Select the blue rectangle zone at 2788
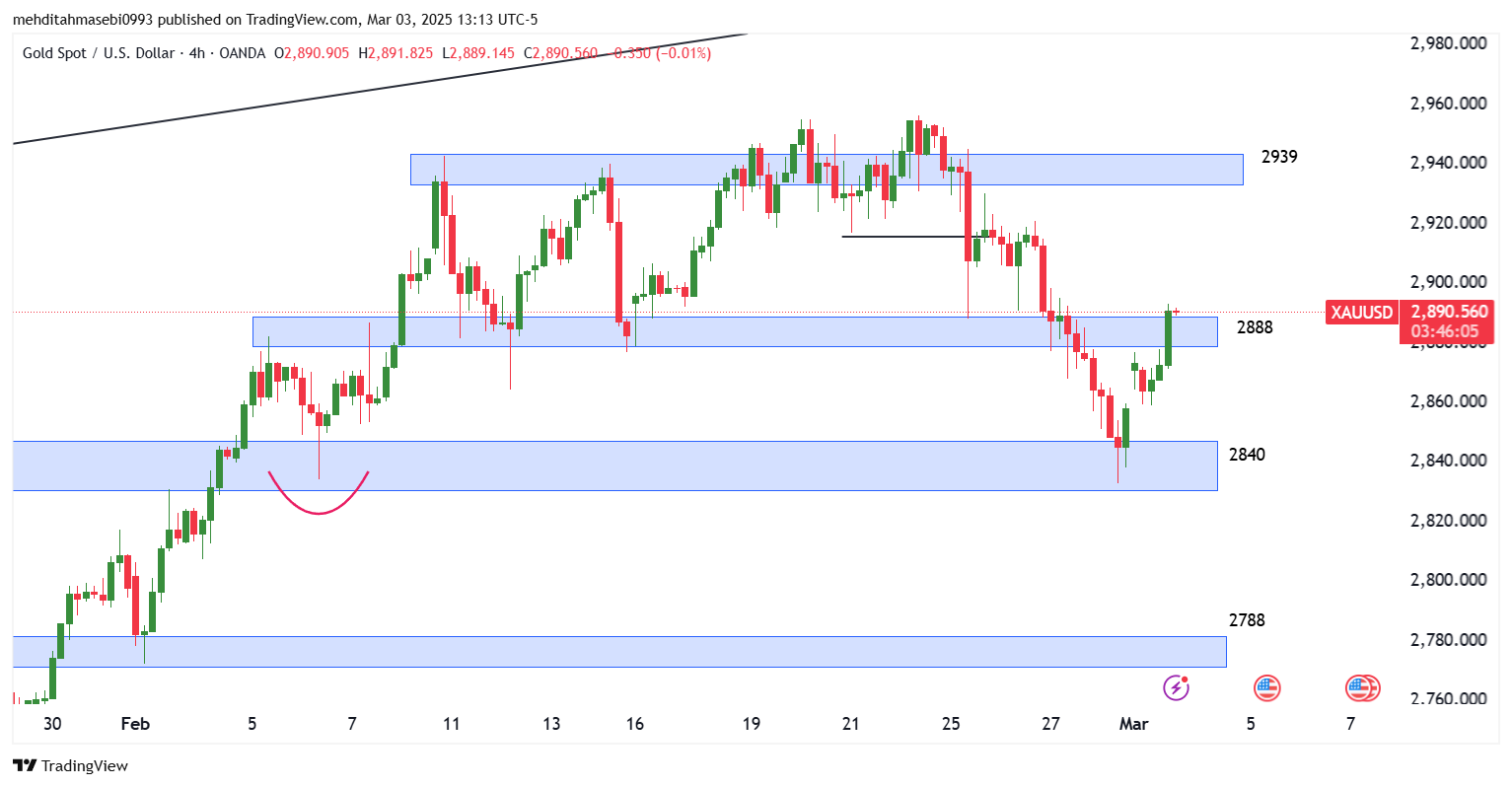Screen dimensions: 1512x787 [619, 652]
